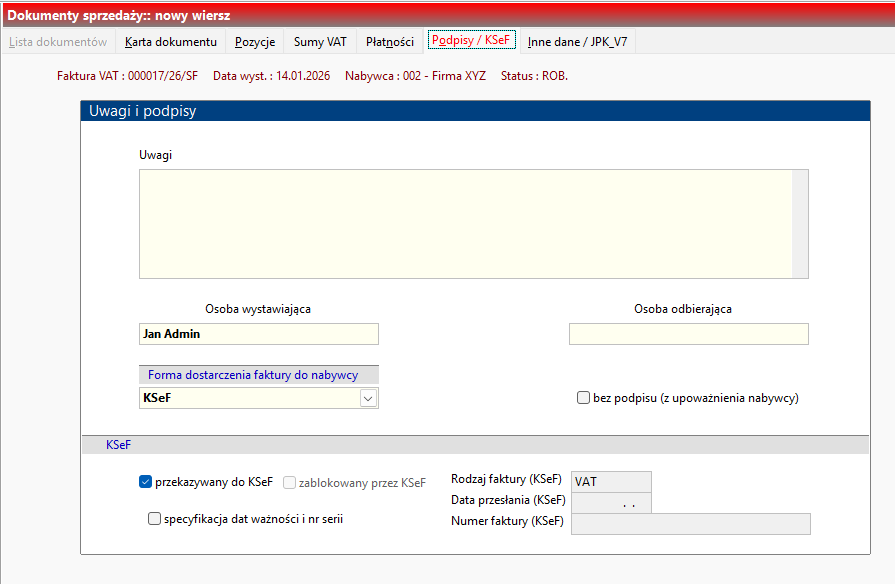Screen dimensions: 895x584
Task: Go to the Sumy VAT tab
Action: [320, 42]
